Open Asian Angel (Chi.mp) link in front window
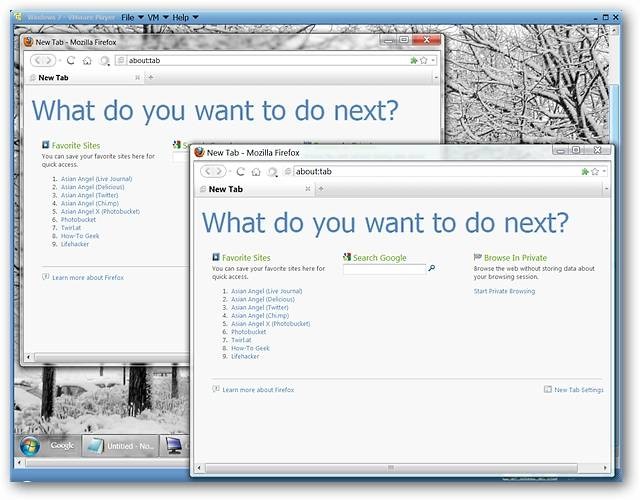The width and height of the screenshot is (640, 500). [x=260, y=316]
